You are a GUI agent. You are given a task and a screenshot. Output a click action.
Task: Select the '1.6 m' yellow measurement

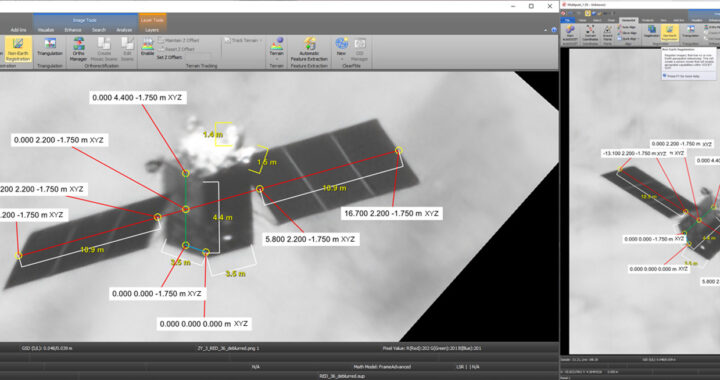tap(267, 162)
